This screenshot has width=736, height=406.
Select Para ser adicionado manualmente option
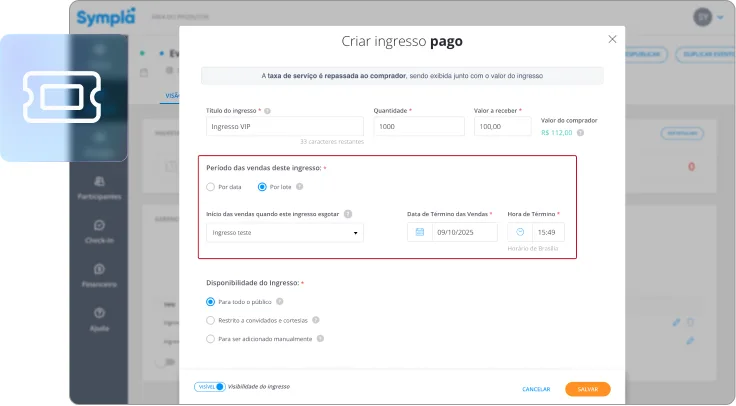pyautogui.click(x=211, y=339)
